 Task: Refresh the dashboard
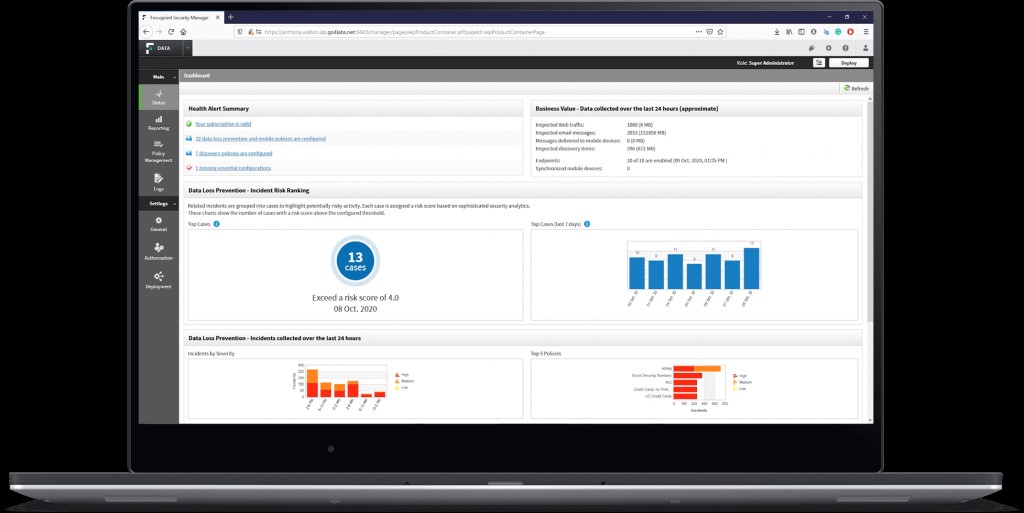pos(855,89)
